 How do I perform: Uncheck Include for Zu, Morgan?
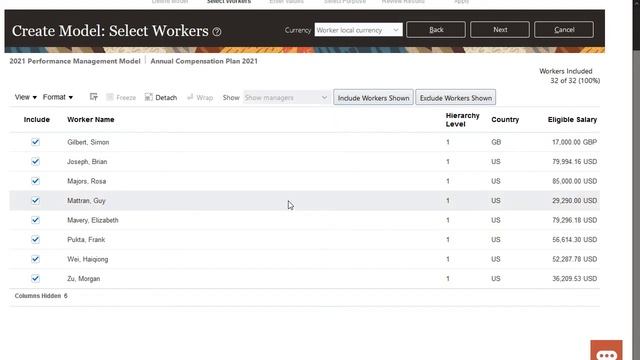36,278
